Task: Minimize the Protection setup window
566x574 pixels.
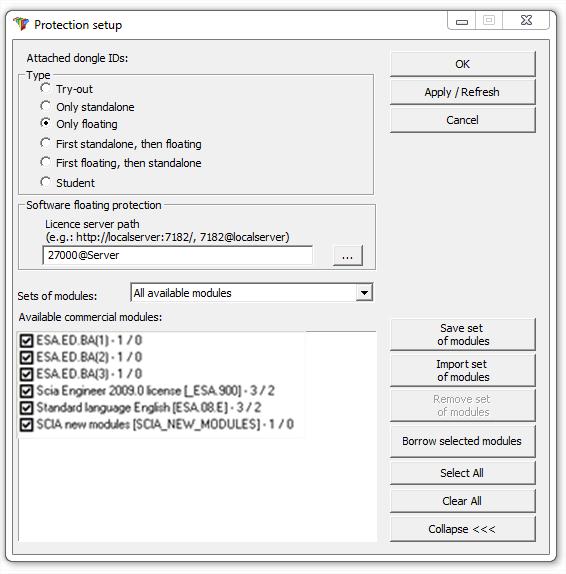Action: 462,21
